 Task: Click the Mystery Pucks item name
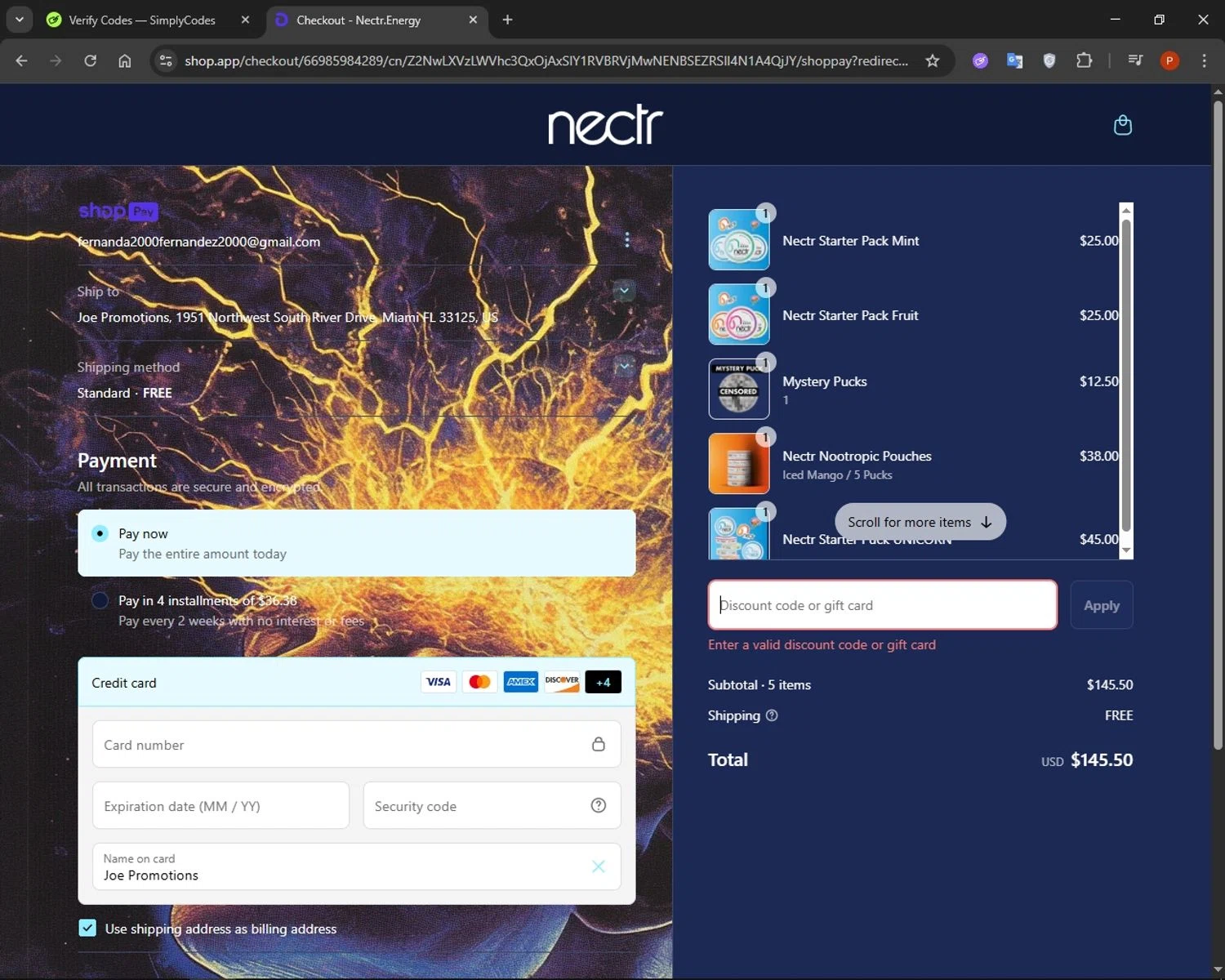click(x=825, y=381)
